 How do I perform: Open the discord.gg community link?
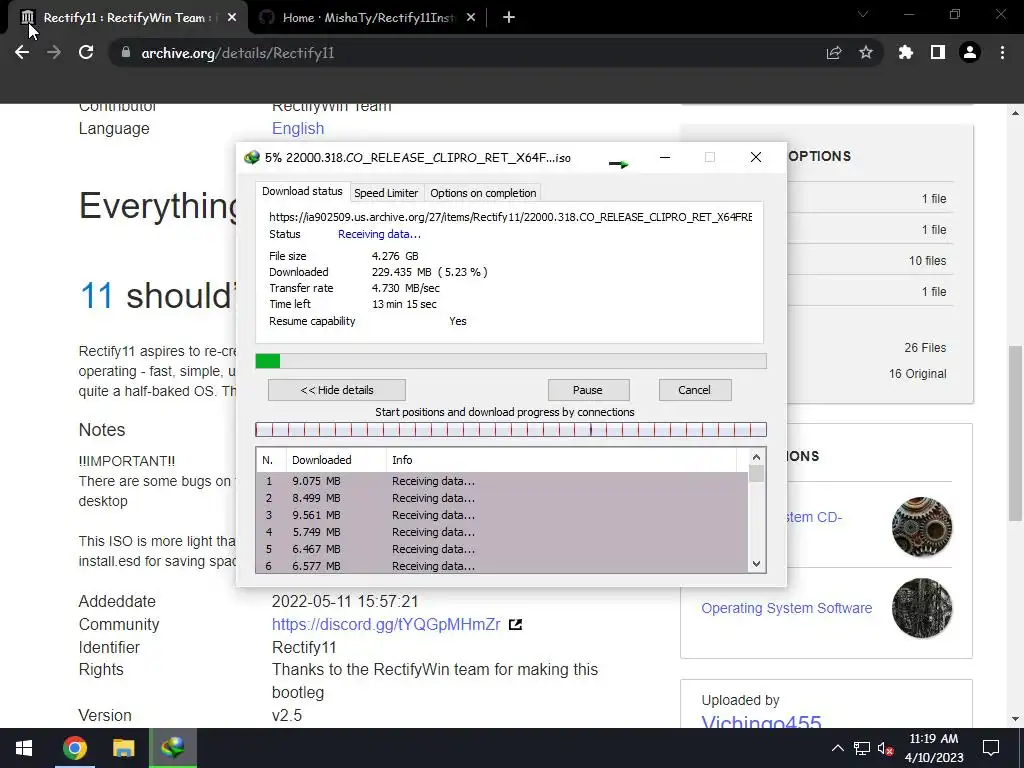(386, 624)
